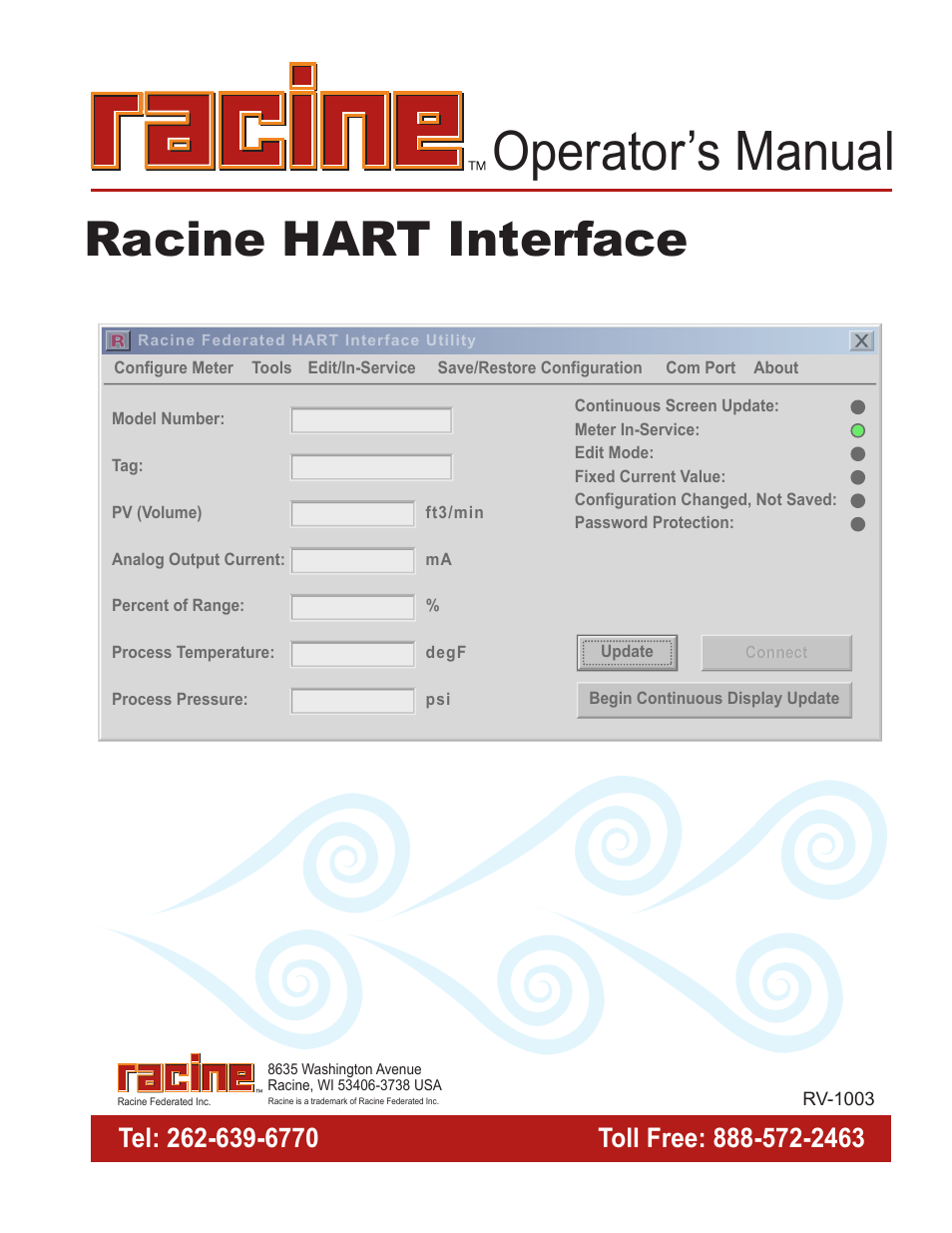The image size is (952, 1233).
Task: Click the Analog Output Current field
Action: pyautogui.click(x=352, y=561)
